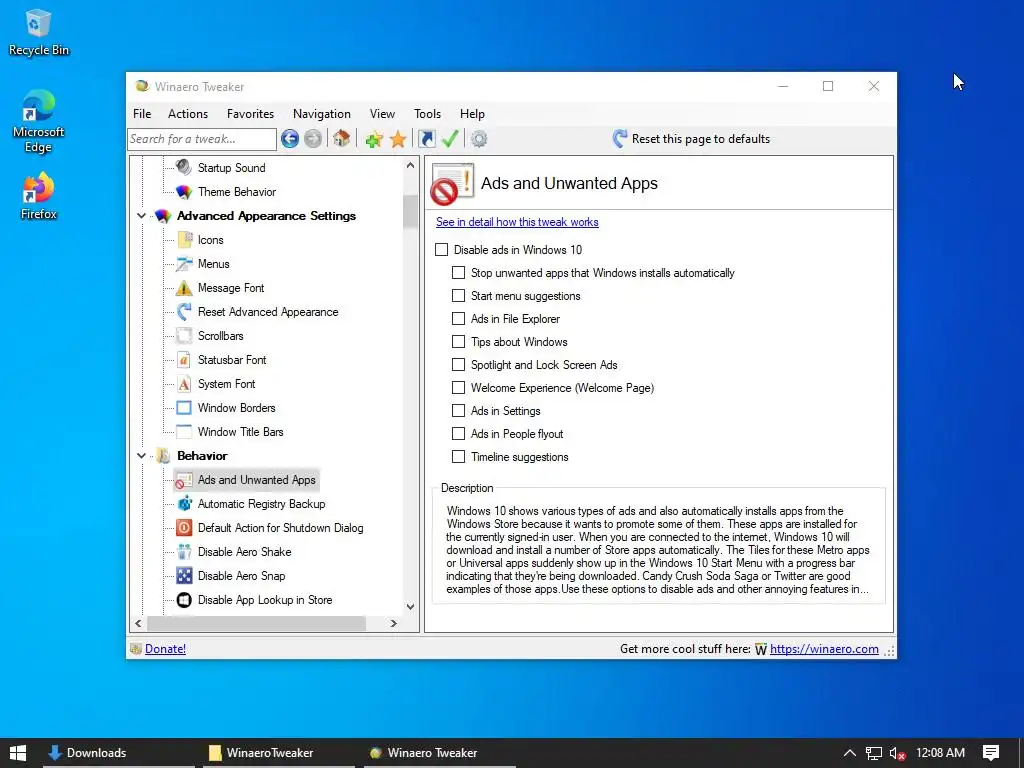Check Ads in File Explorer option
The width and height of the screenshot is (1024, 768).
coord(458,319)
